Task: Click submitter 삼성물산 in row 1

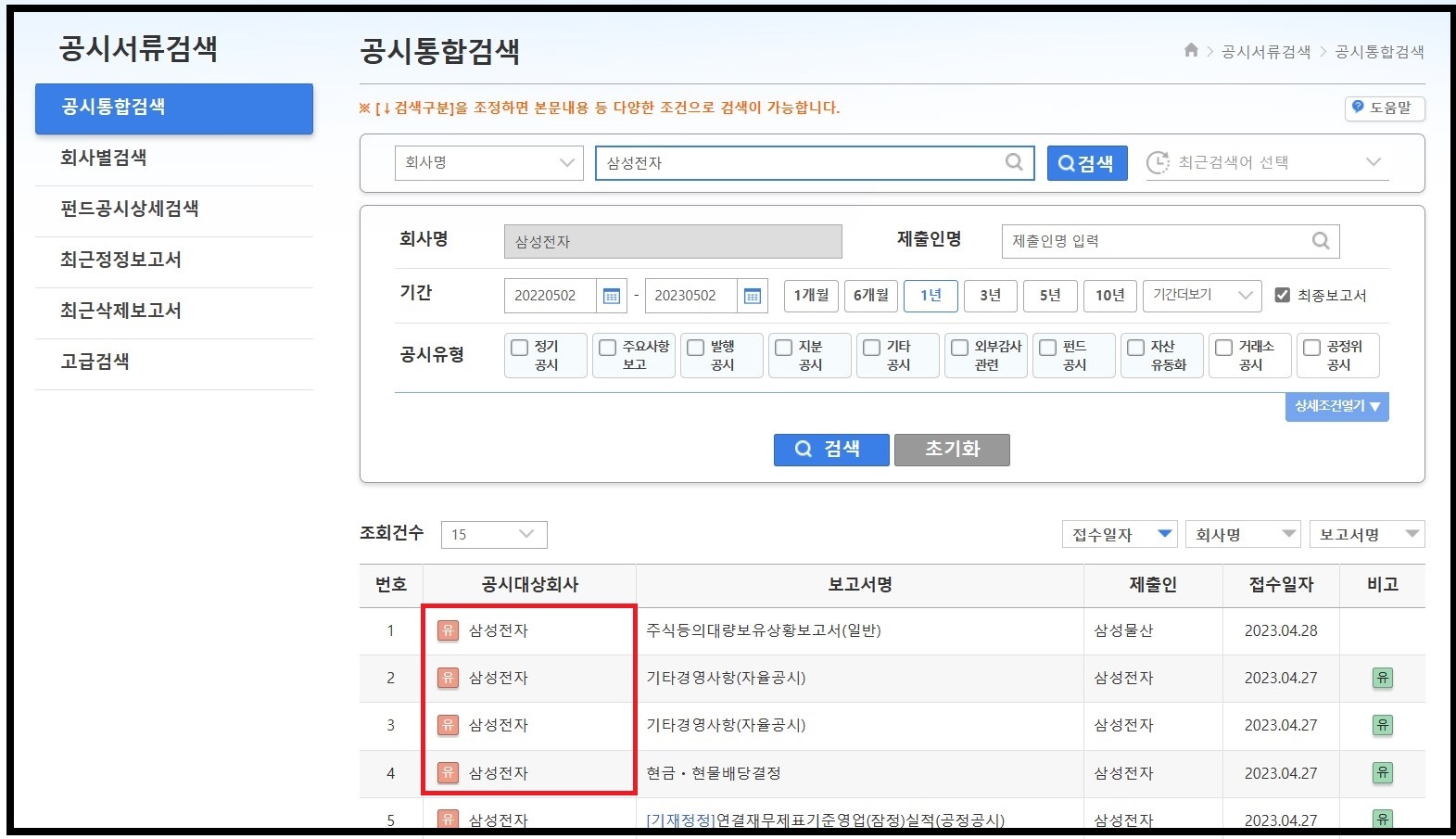Action: [x=1123, y=630]
